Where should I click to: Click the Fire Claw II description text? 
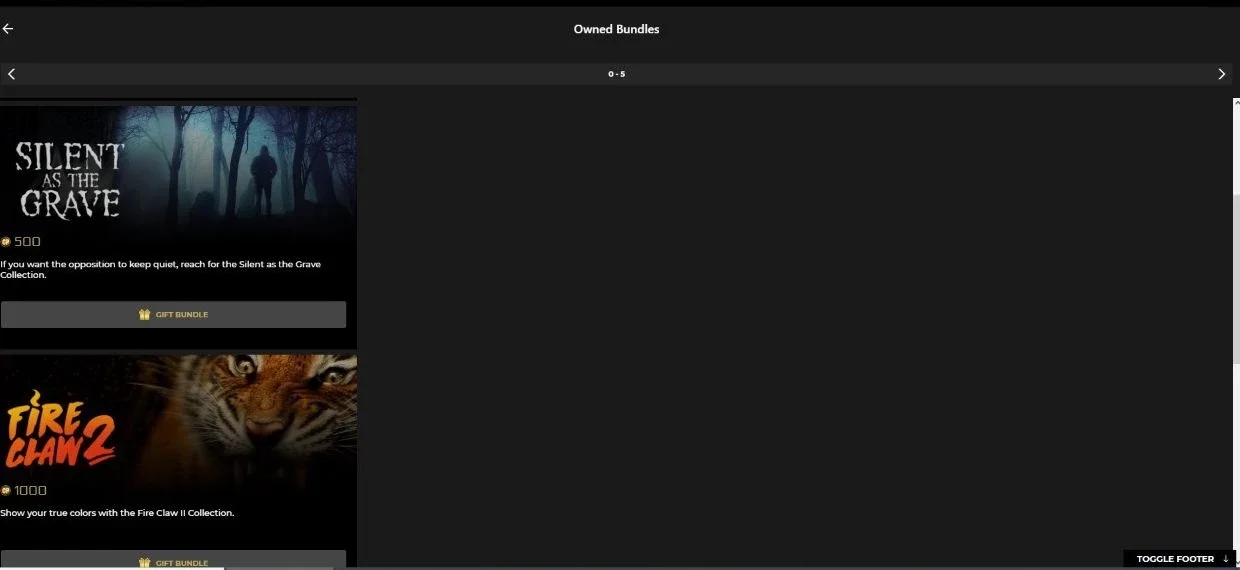[117, 513]
